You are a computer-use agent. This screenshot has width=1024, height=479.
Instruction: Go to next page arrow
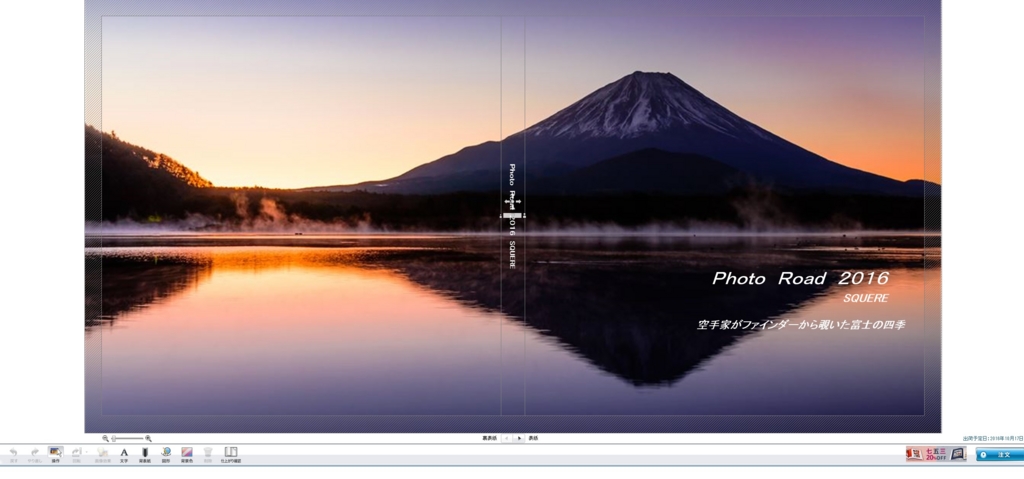coord(519,438)
